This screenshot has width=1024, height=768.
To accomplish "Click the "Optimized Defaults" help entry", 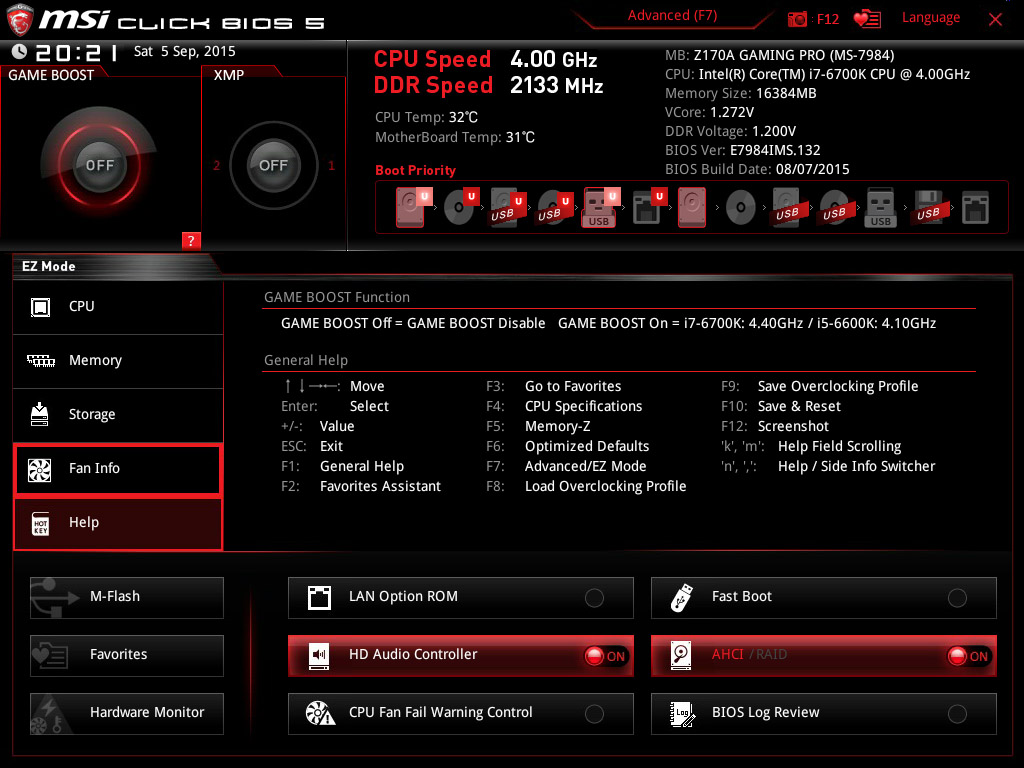I will 587,446.
